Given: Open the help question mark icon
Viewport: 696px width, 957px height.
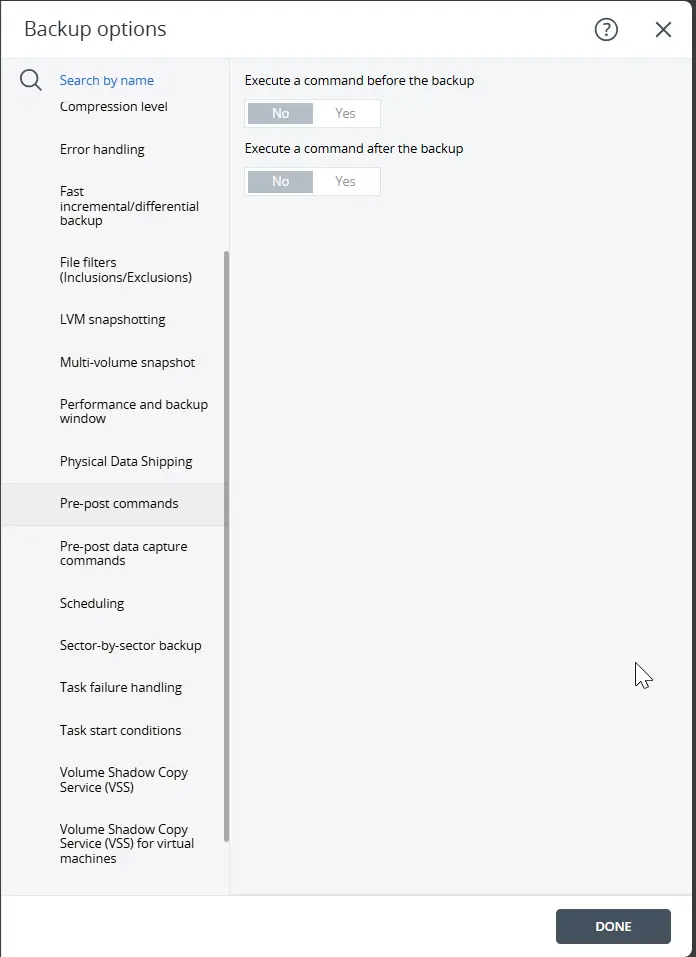Looking at the screenshot, I should click(x=606, y=30).
